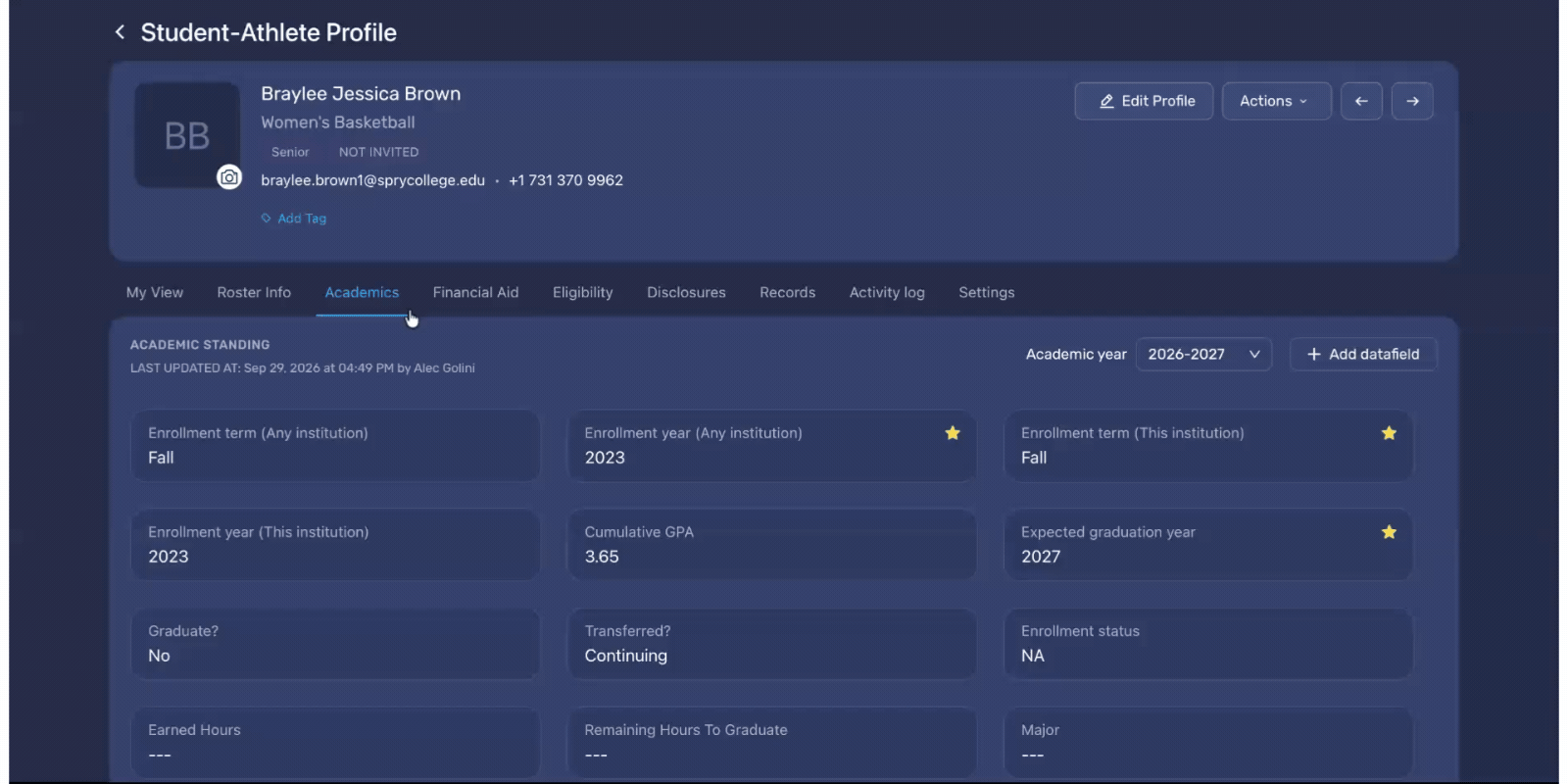Click the Major field

click(1208, 743)
